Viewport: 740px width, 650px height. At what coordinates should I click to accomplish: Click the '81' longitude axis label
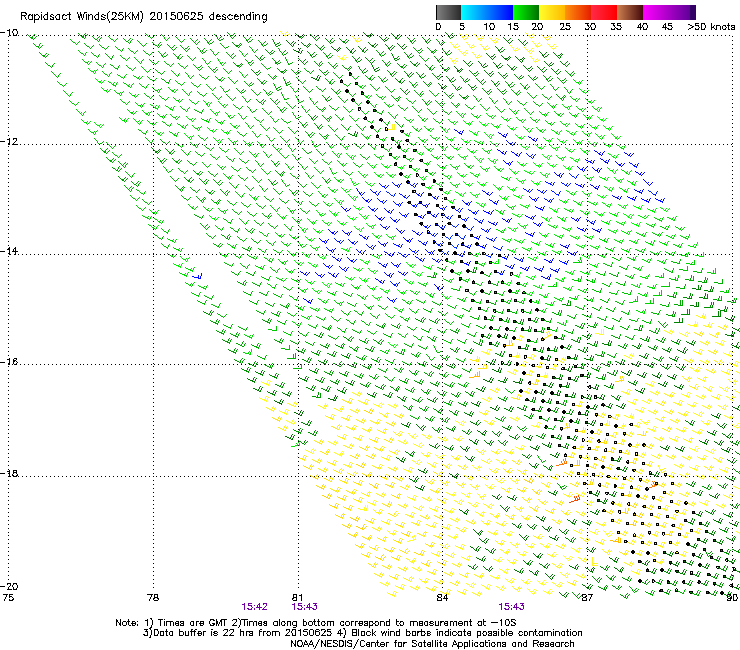[x=297, y=598]
